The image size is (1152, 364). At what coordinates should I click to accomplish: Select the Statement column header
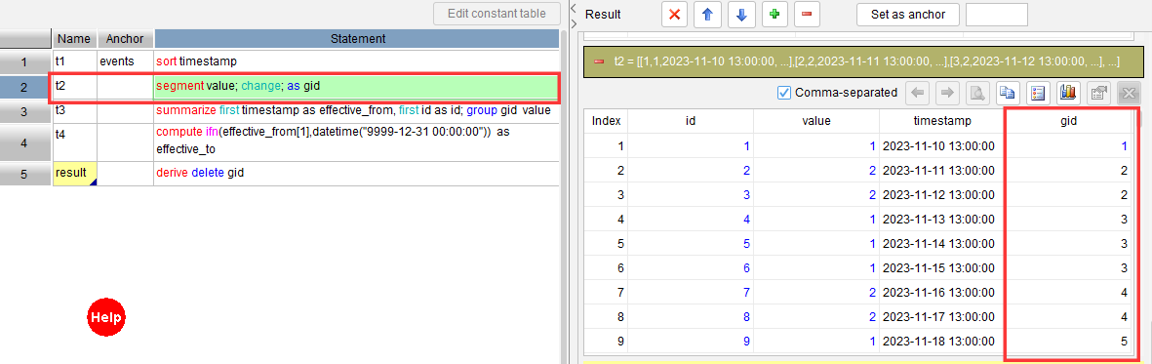click(x=358, y=38)
